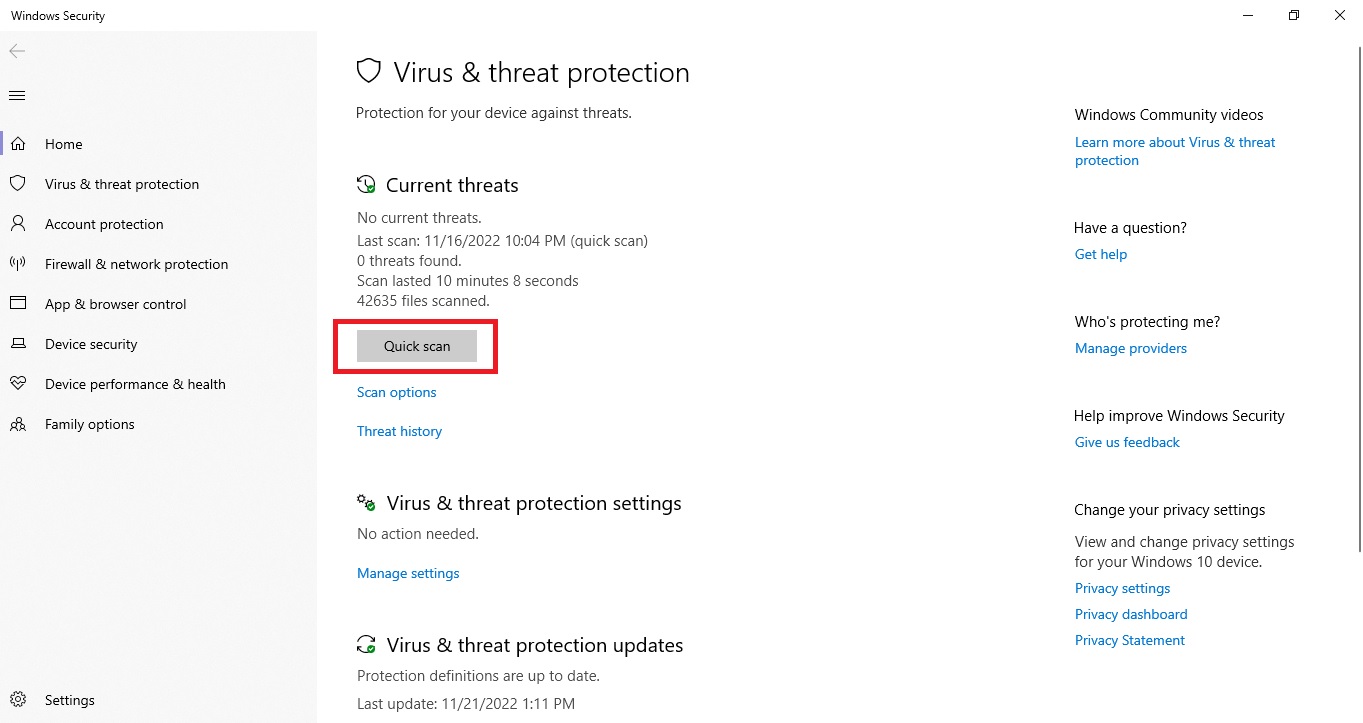Click Manage providers link
The image size is (1363, 723).
tap(1130, 348)
